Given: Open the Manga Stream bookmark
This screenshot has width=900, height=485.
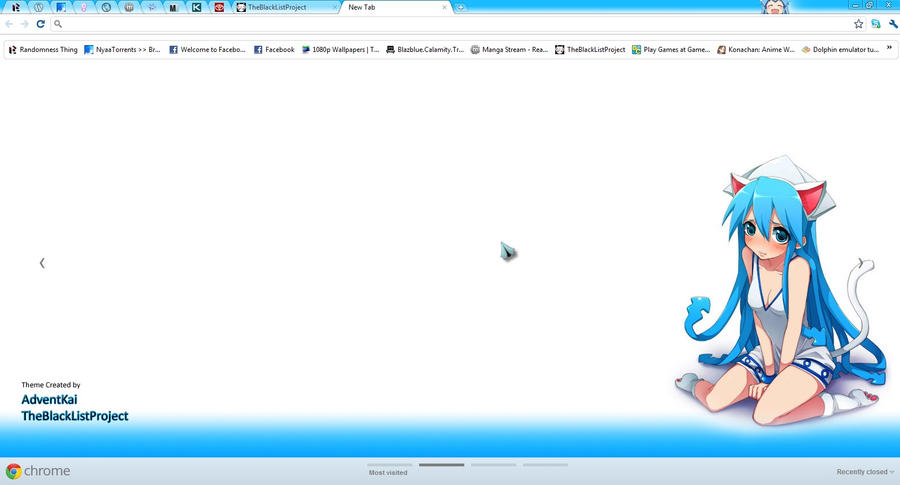Looking at the screenshot, I should [510, 50].
